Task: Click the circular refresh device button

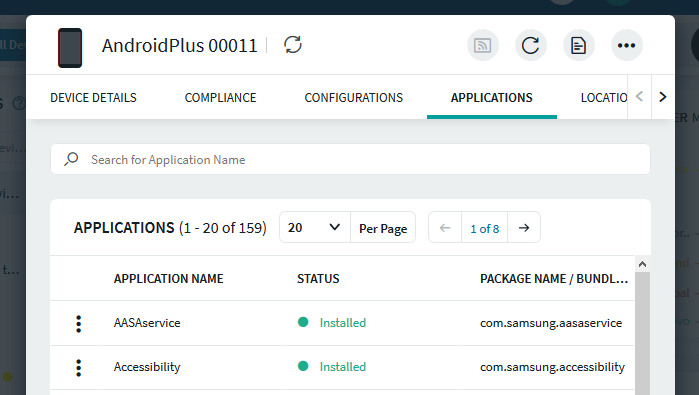Action: (530, 45)
